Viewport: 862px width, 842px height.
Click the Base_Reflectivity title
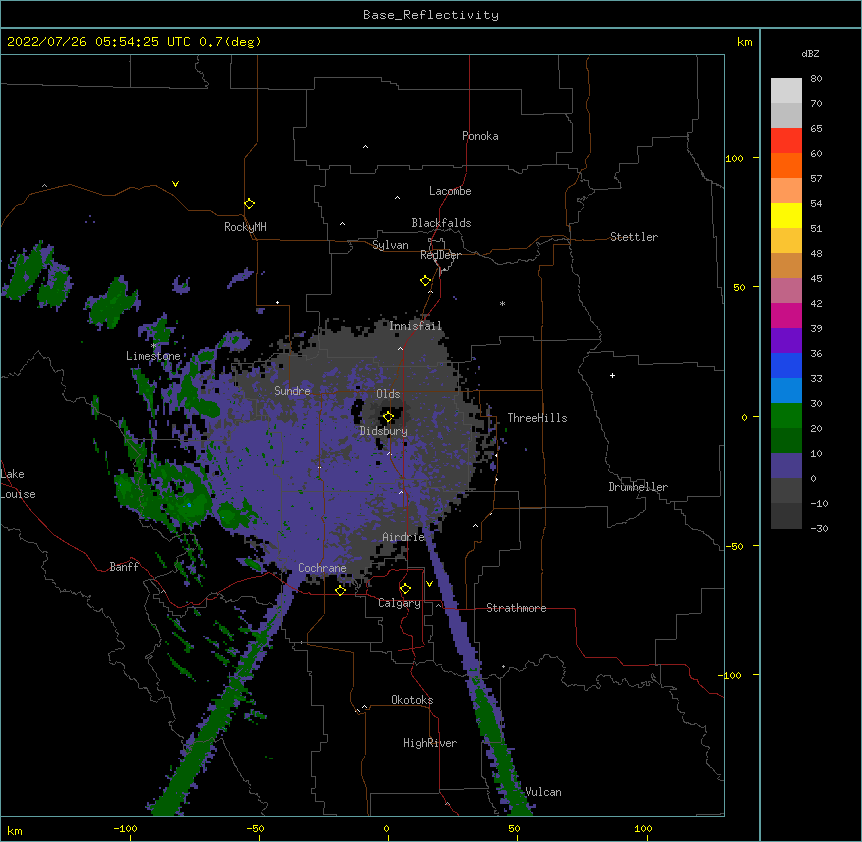pos(431,15)
